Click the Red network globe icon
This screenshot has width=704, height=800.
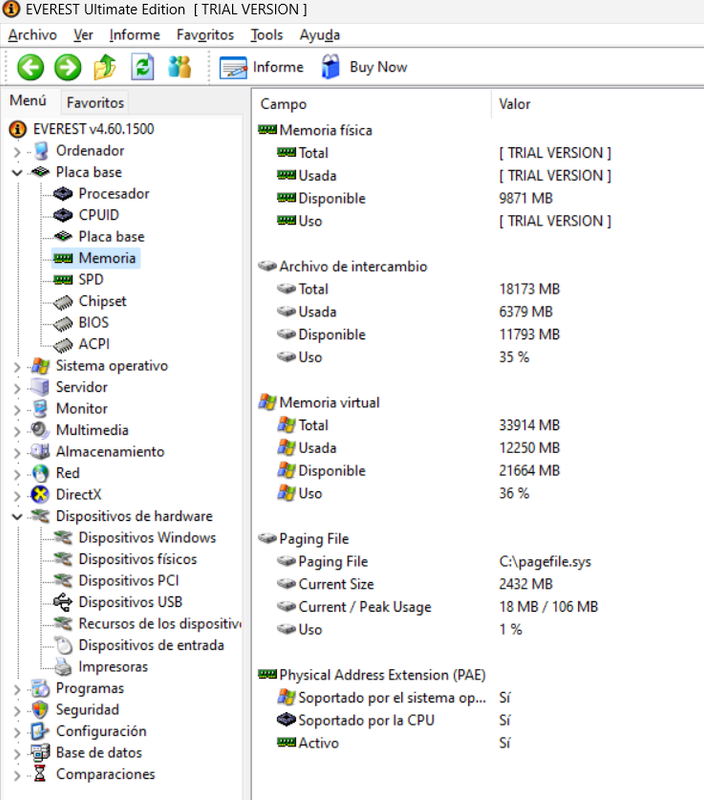tap(40, 473)
